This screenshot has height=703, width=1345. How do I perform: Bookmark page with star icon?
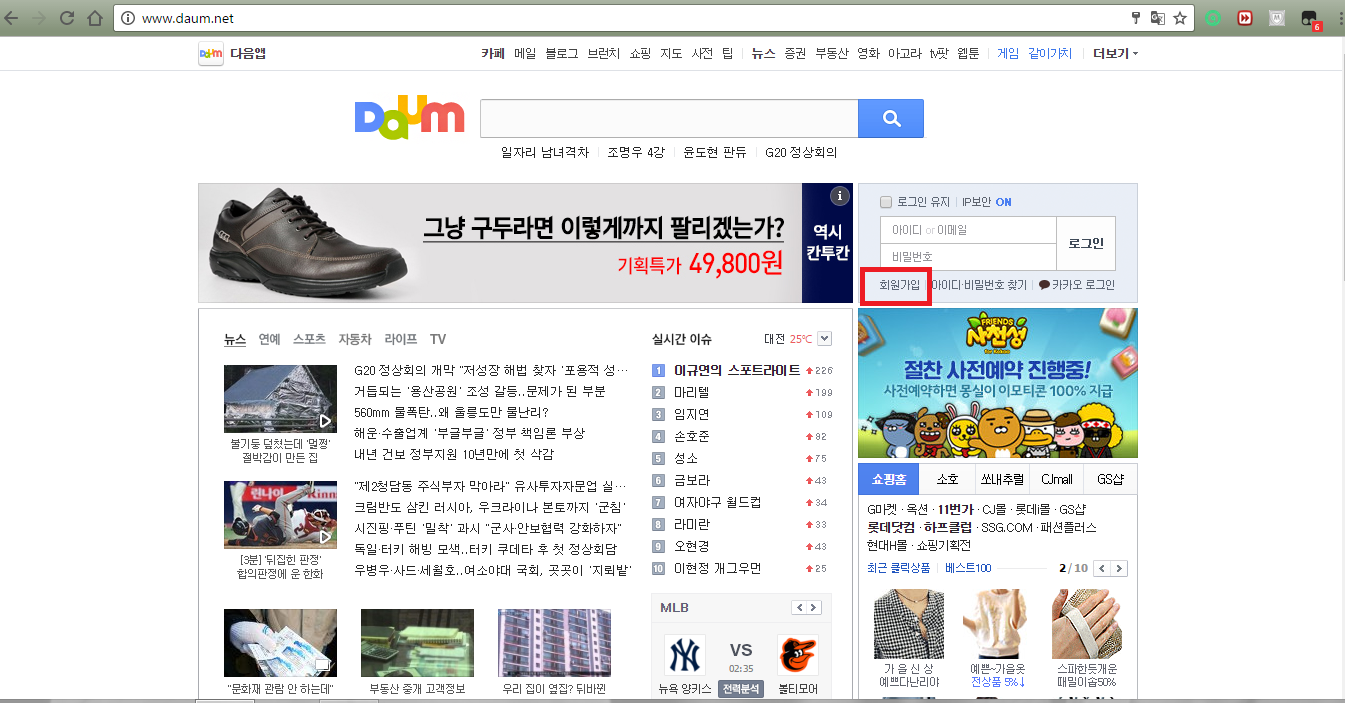(1180, 18)
